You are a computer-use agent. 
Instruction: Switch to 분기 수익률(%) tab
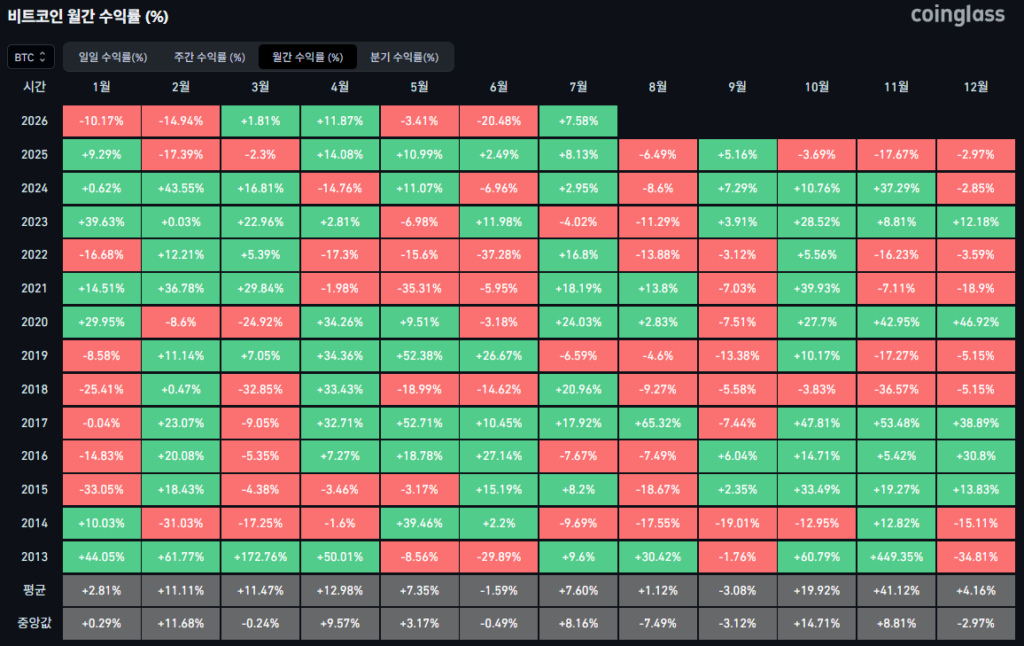click(x=404, y=57)
